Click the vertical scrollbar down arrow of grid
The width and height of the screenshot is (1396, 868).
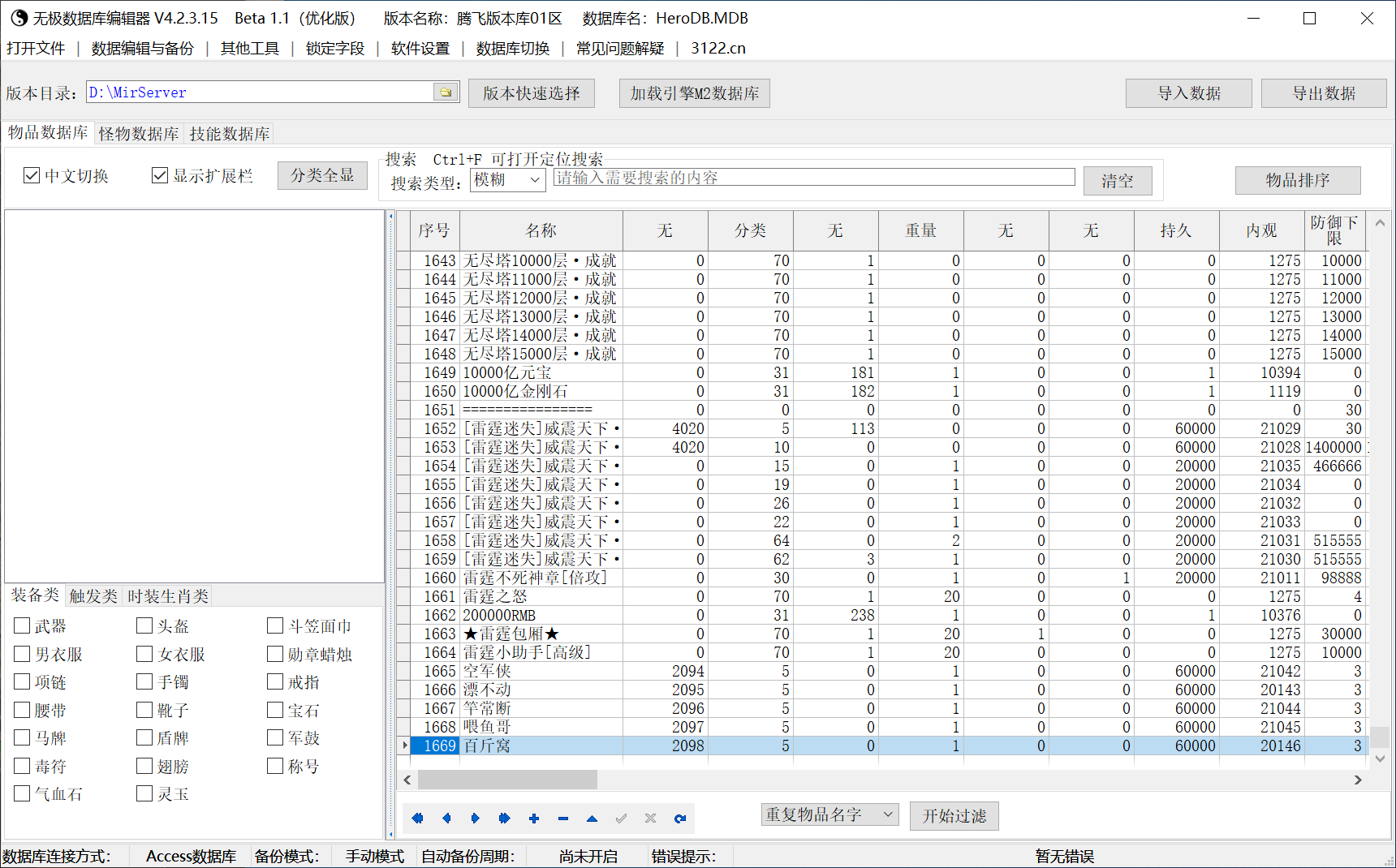tap(1381, 758)
